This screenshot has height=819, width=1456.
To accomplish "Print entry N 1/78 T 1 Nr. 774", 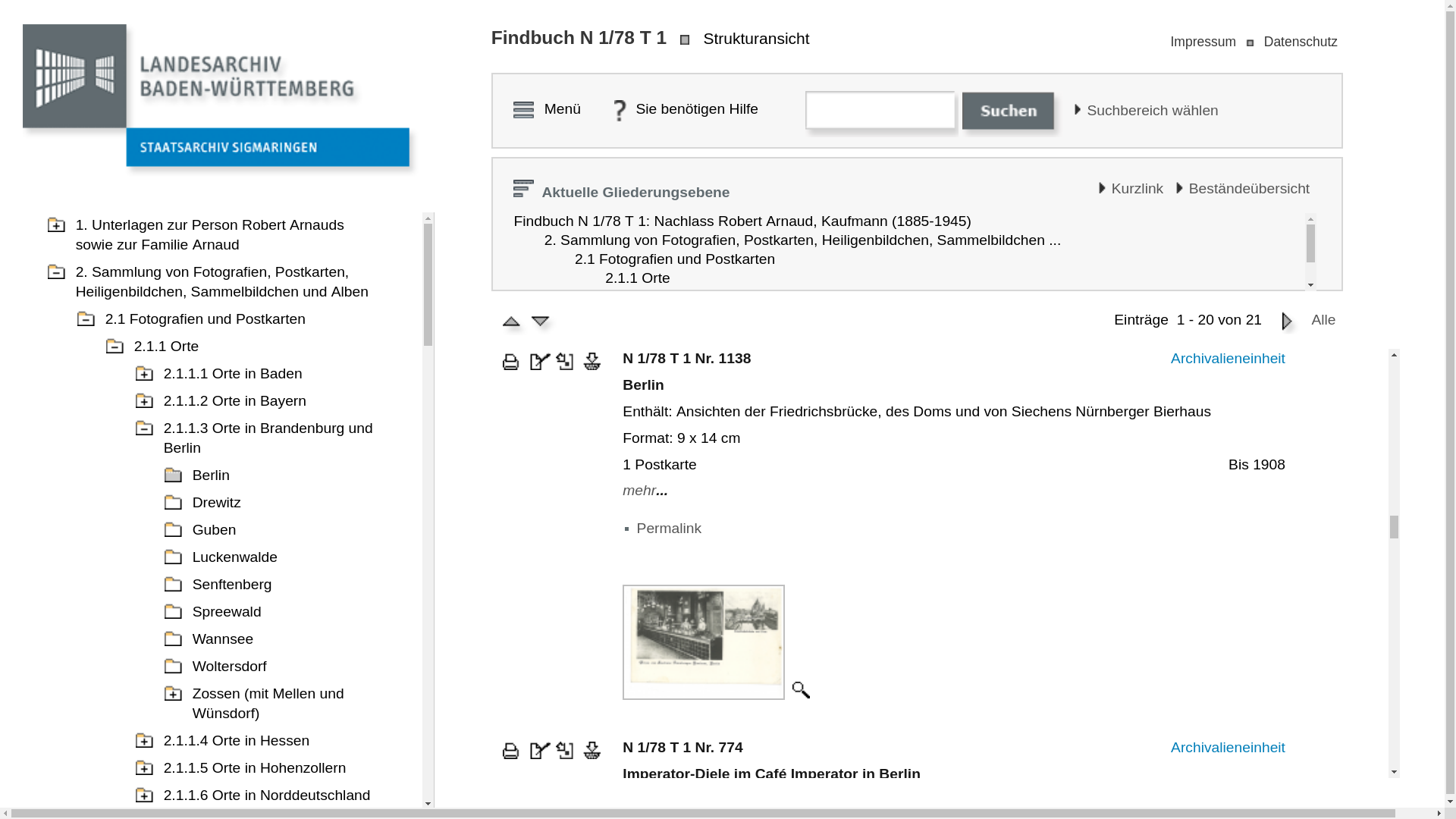I will [x=510, y=751].
